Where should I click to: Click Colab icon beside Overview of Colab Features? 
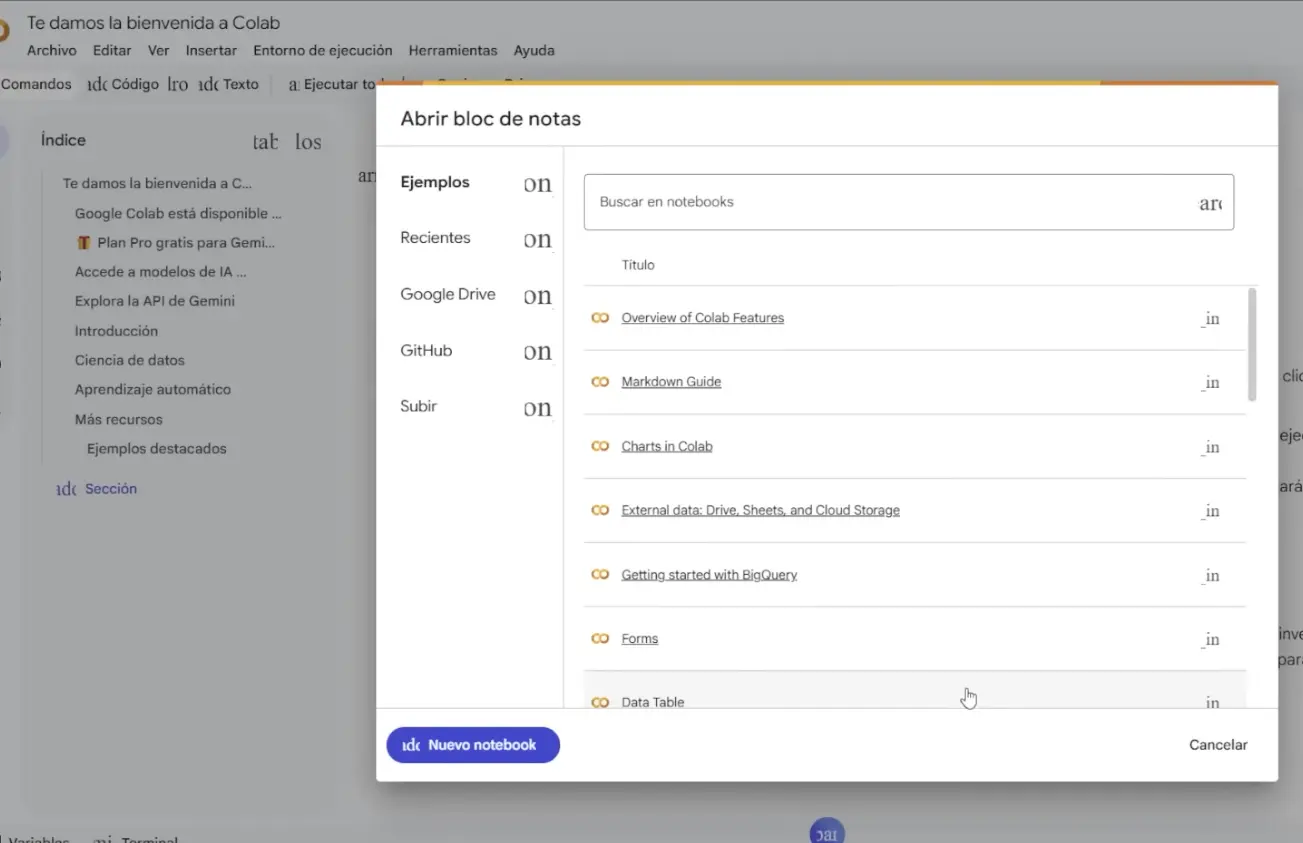point(600,318)
